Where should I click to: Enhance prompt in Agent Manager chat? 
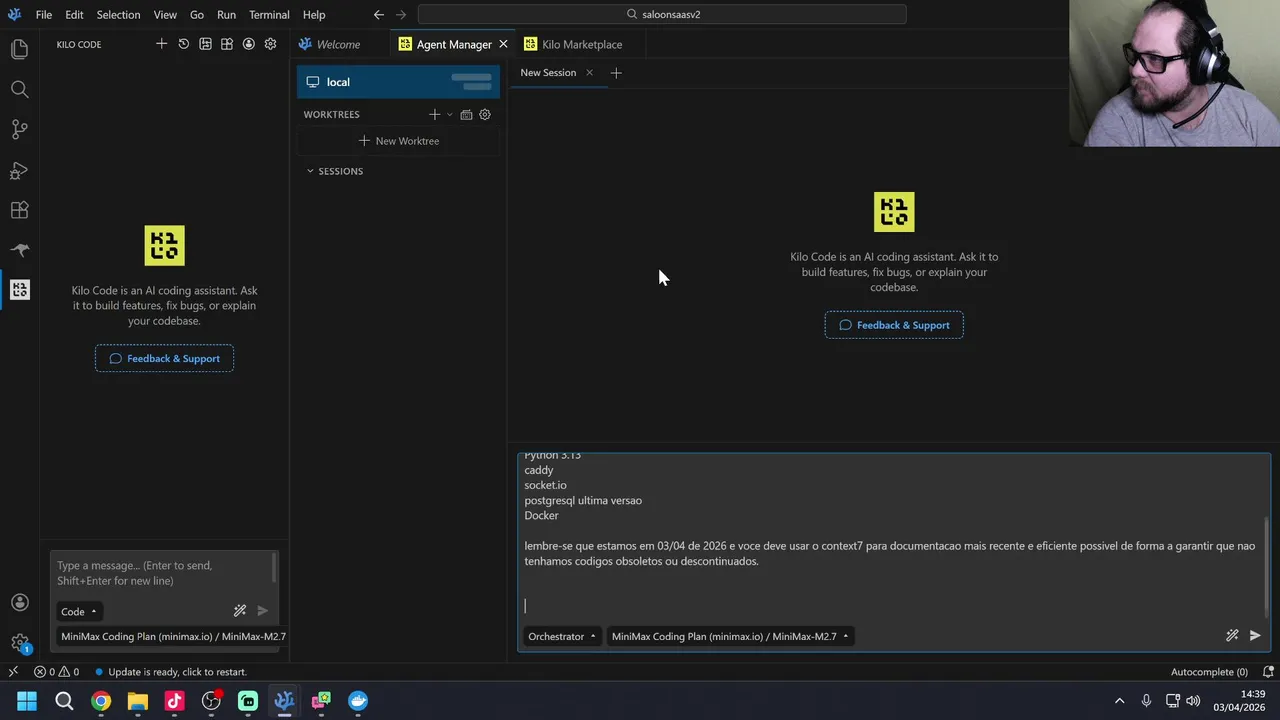tap(1232, 635)
